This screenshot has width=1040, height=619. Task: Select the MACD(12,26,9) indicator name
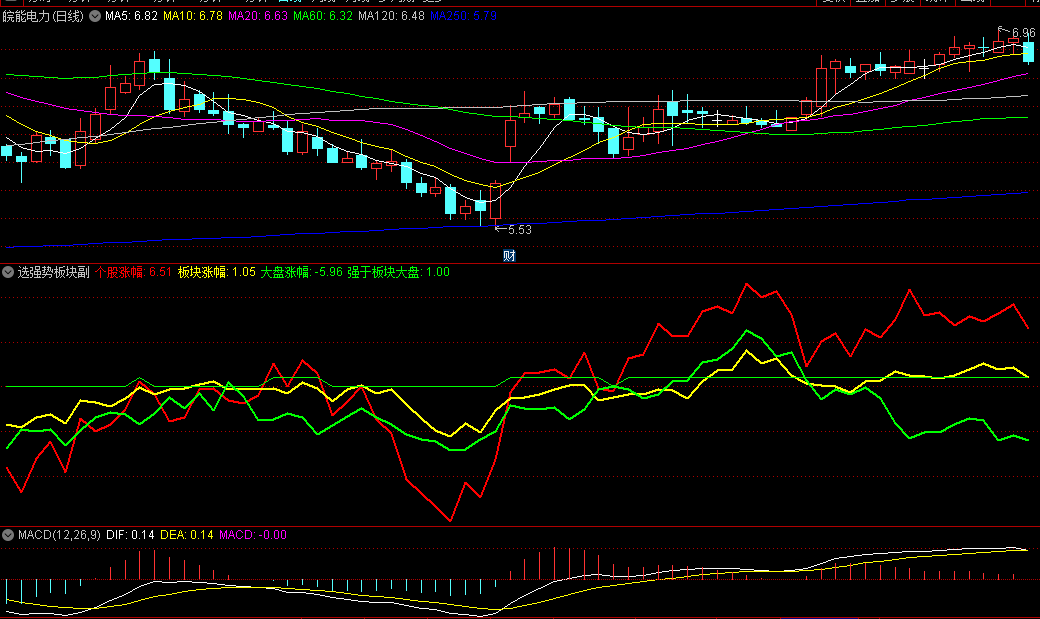pyautogui.click(x=60, y=535)
